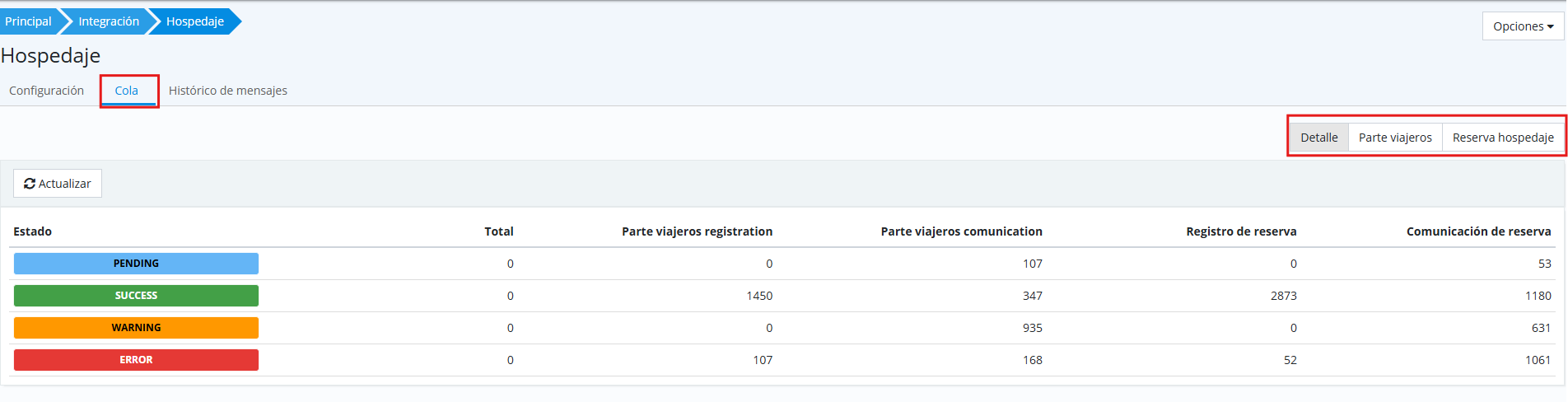The height and width of the screenshot is (402, 1568).
Task: Select the Cola tab
Action: pyautogui.click(x=126, y=91)
